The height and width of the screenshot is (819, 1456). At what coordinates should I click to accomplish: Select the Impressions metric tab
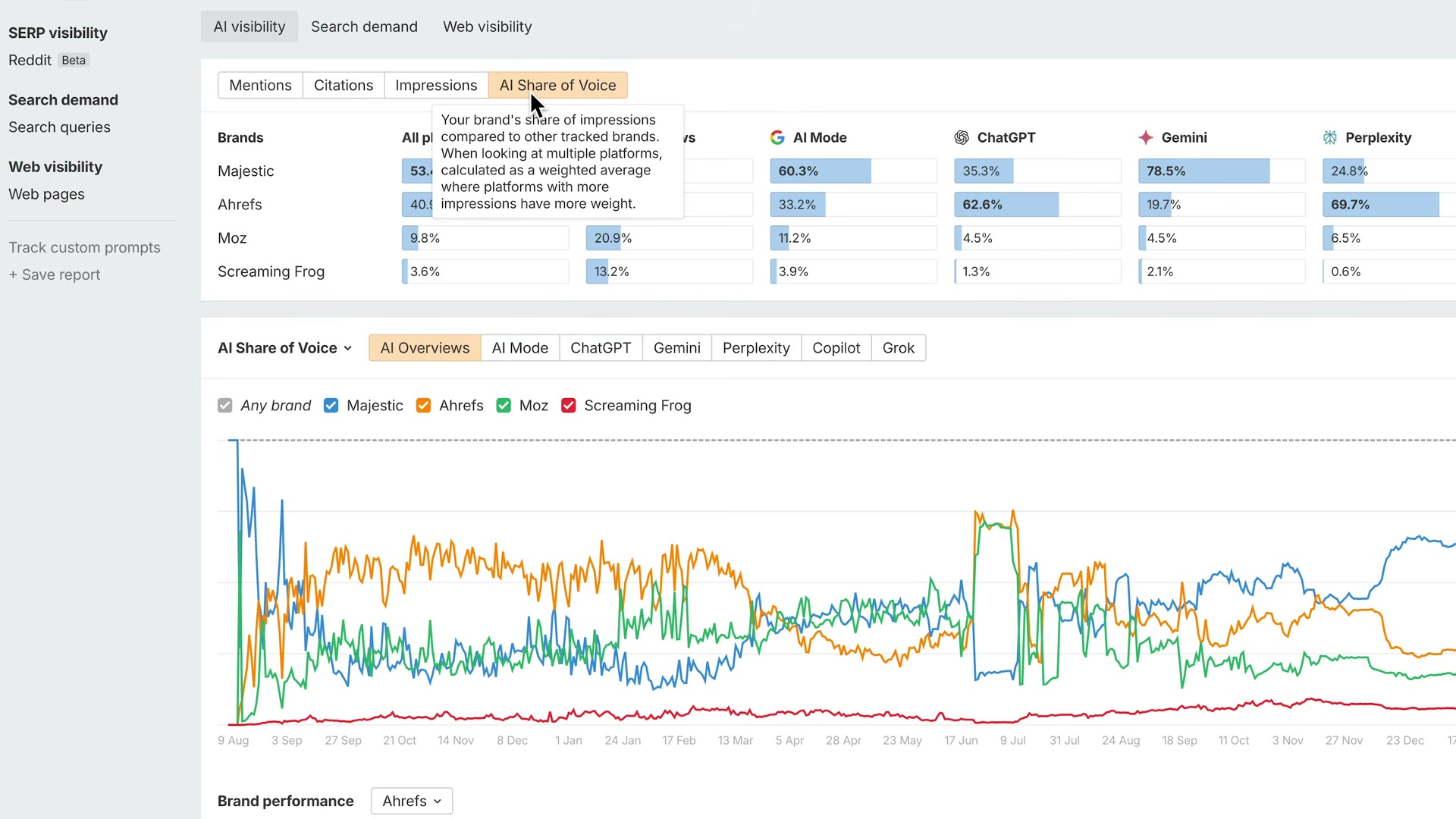pyautogui.click(x=436, y=85)
